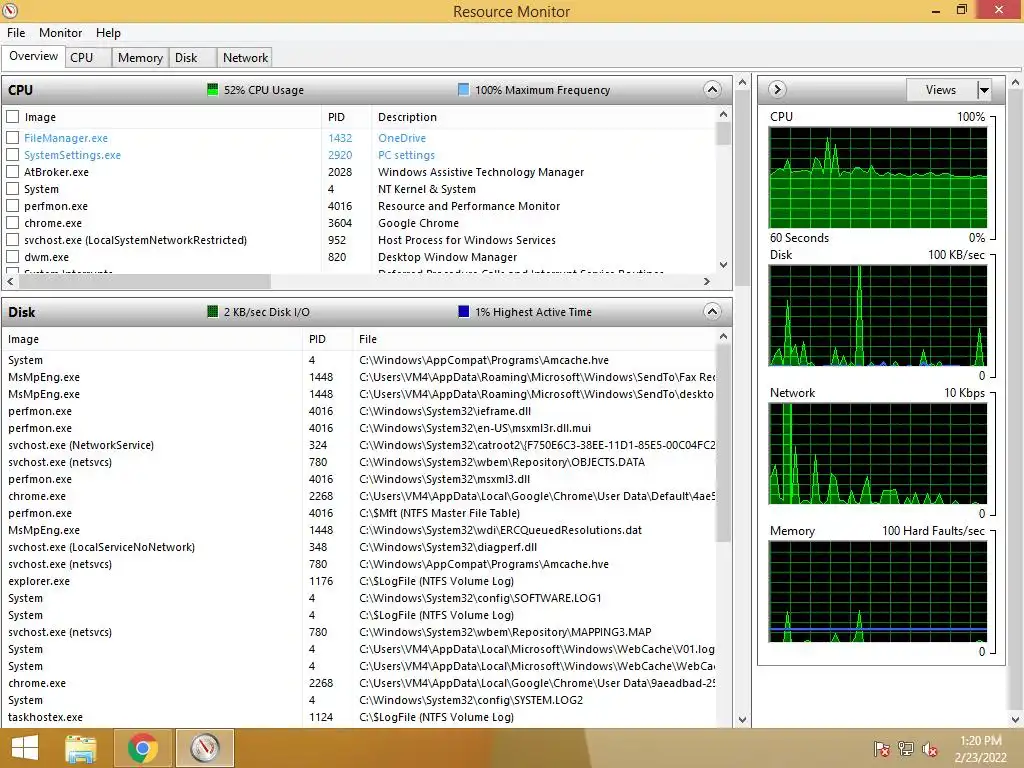This screenshot has width=1024, height=768.
Task: Click the Views button
Action: [x=941, y=89]
